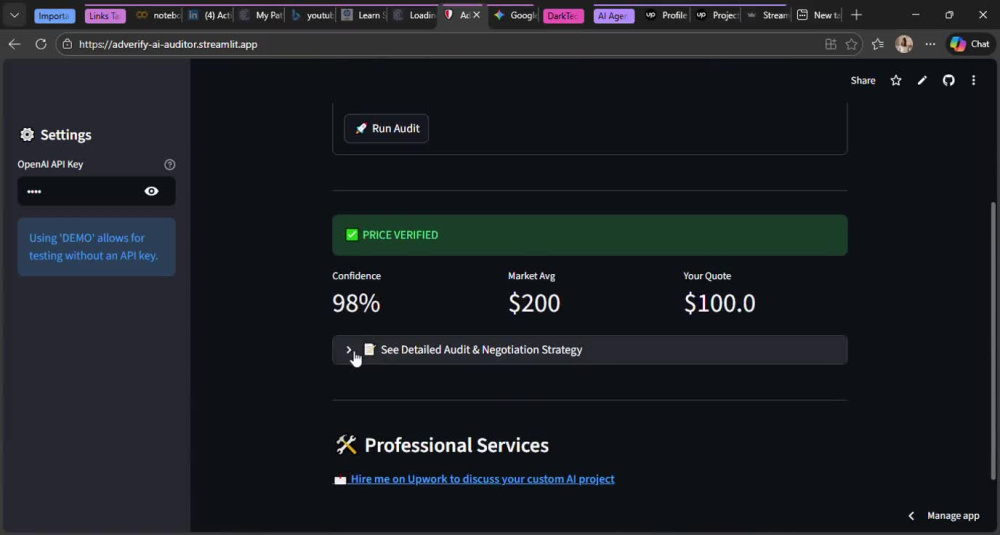Click the chevron beside Manage app
This screenshot has height=535, width=1000.
point(911,515)
